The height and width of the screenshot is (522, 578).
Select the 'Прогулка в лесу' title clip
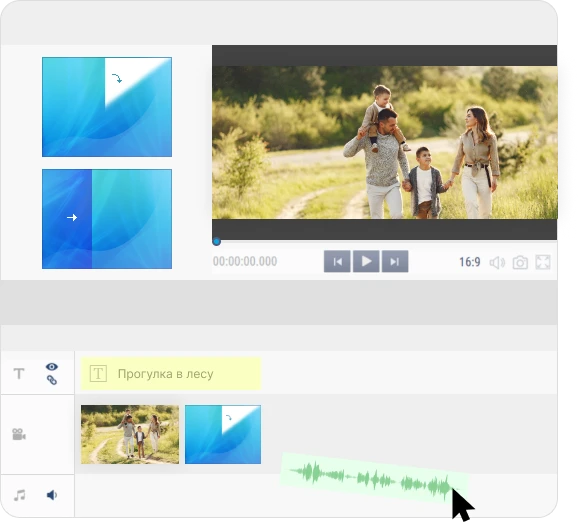171,373
